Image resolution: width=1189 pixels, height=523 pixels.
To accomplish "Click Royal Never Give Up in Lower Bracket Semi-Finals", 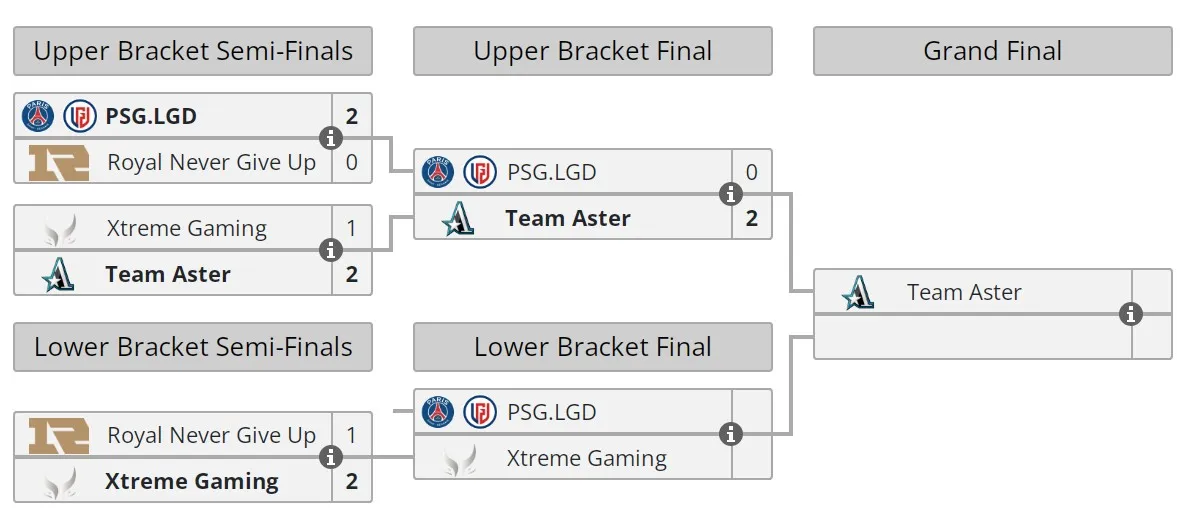I will coord(212,435).
